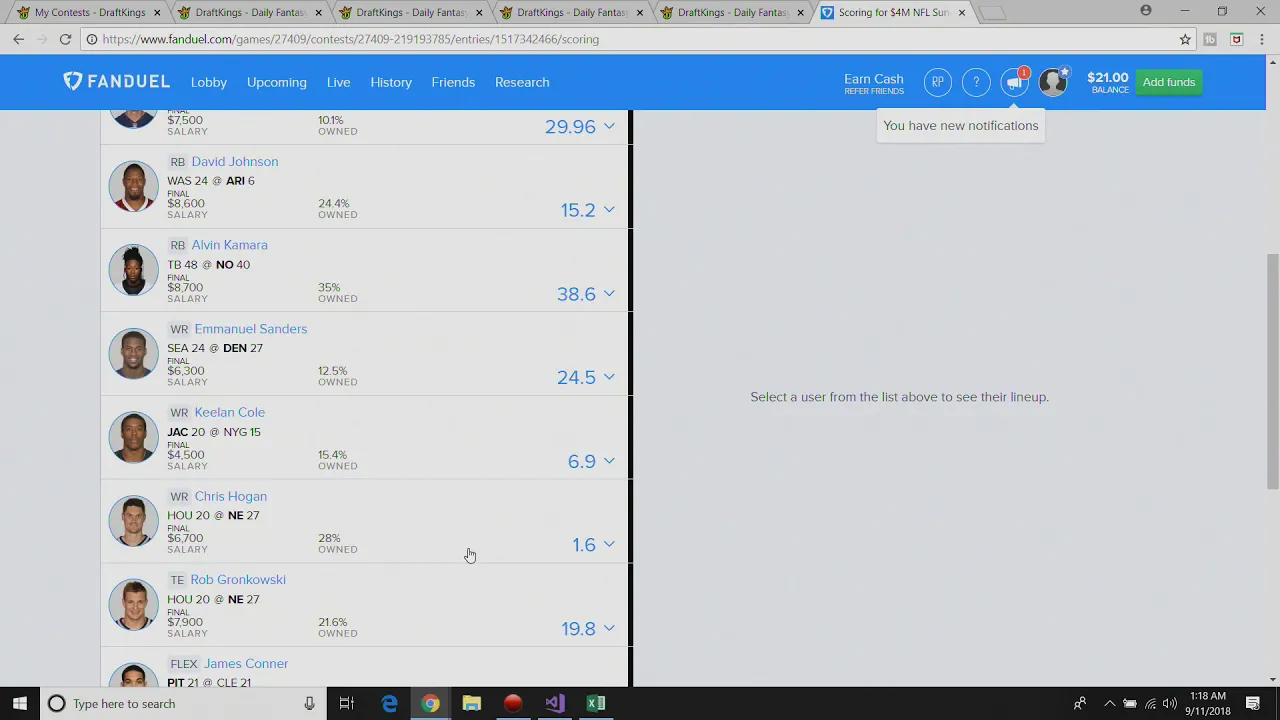Open the user account avatar icon
1280x720 pixels.
pyautogui.click(x=1053, y=82)
